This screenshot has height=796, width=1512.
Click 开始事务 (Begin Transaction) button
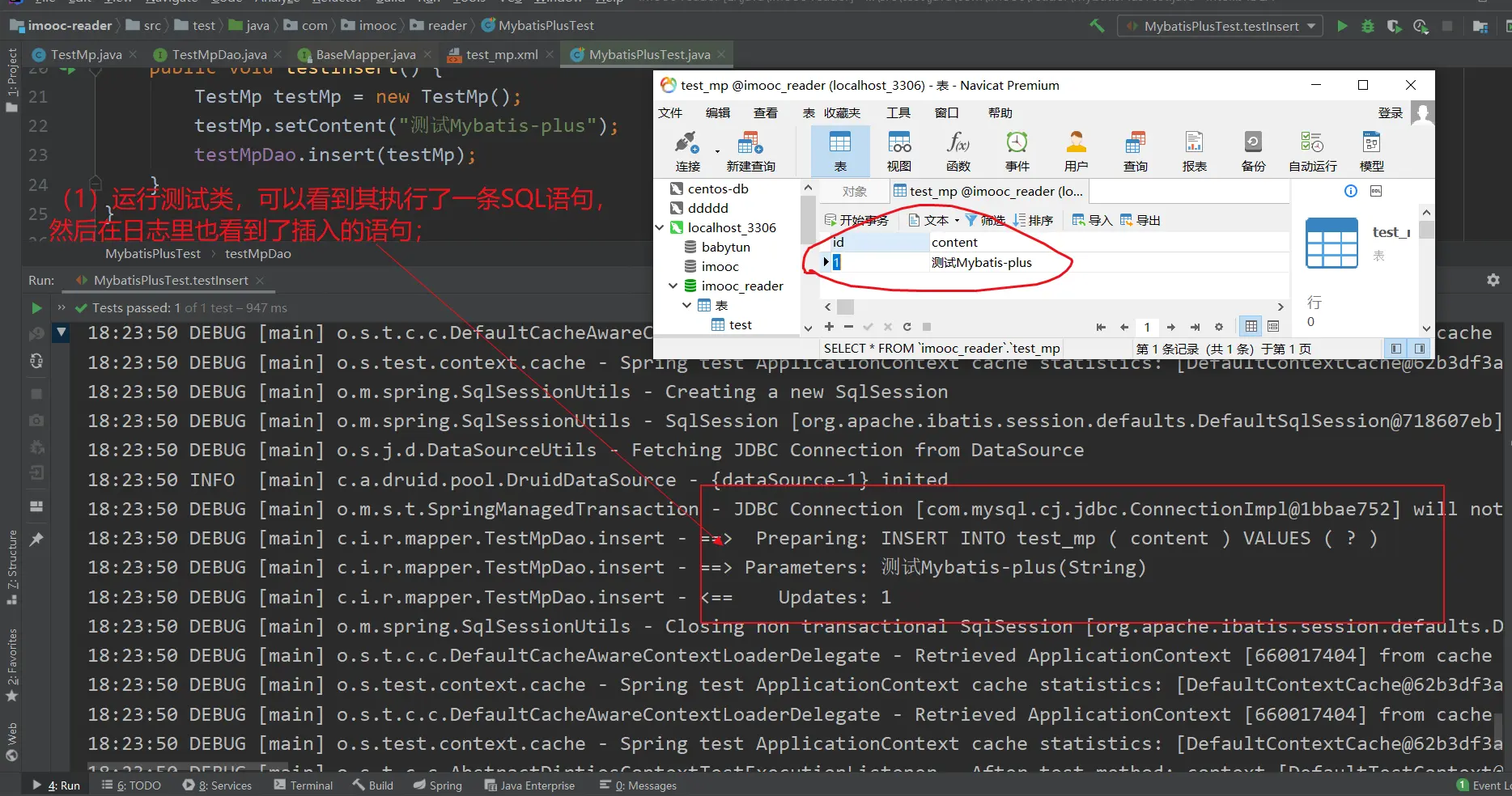pyautogui.click(x=856, y=220)
